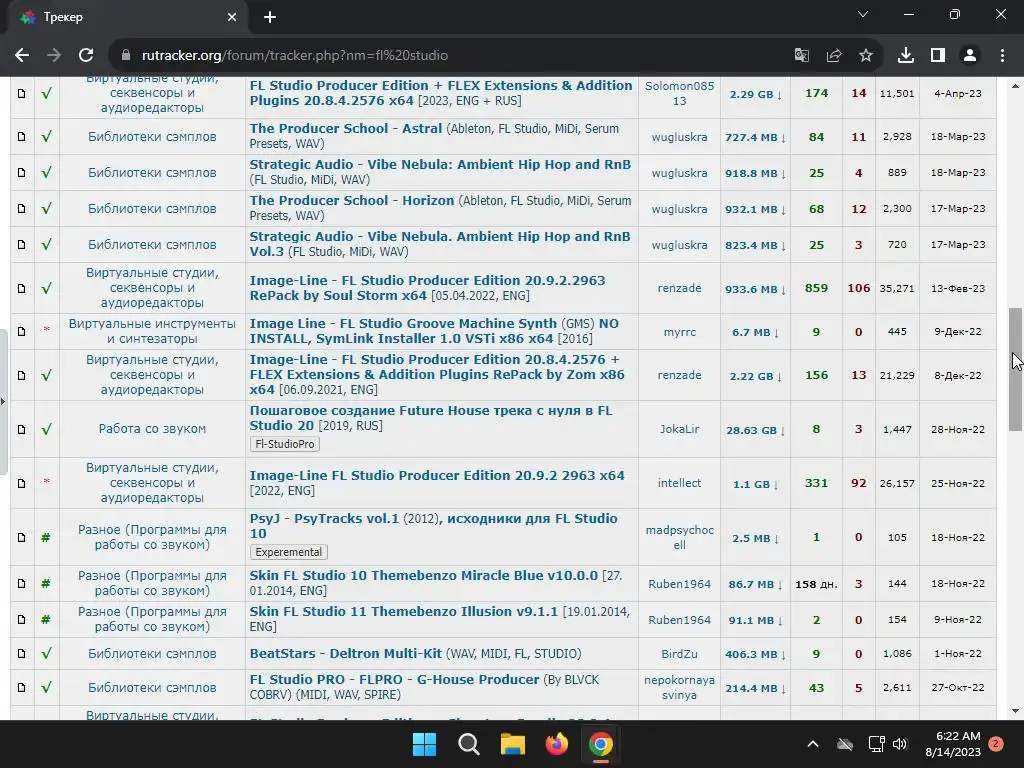Open FL Studio PRO - FLPRO - G-House Producer topic
This screenshot has height=768, width=1024.
394,679
